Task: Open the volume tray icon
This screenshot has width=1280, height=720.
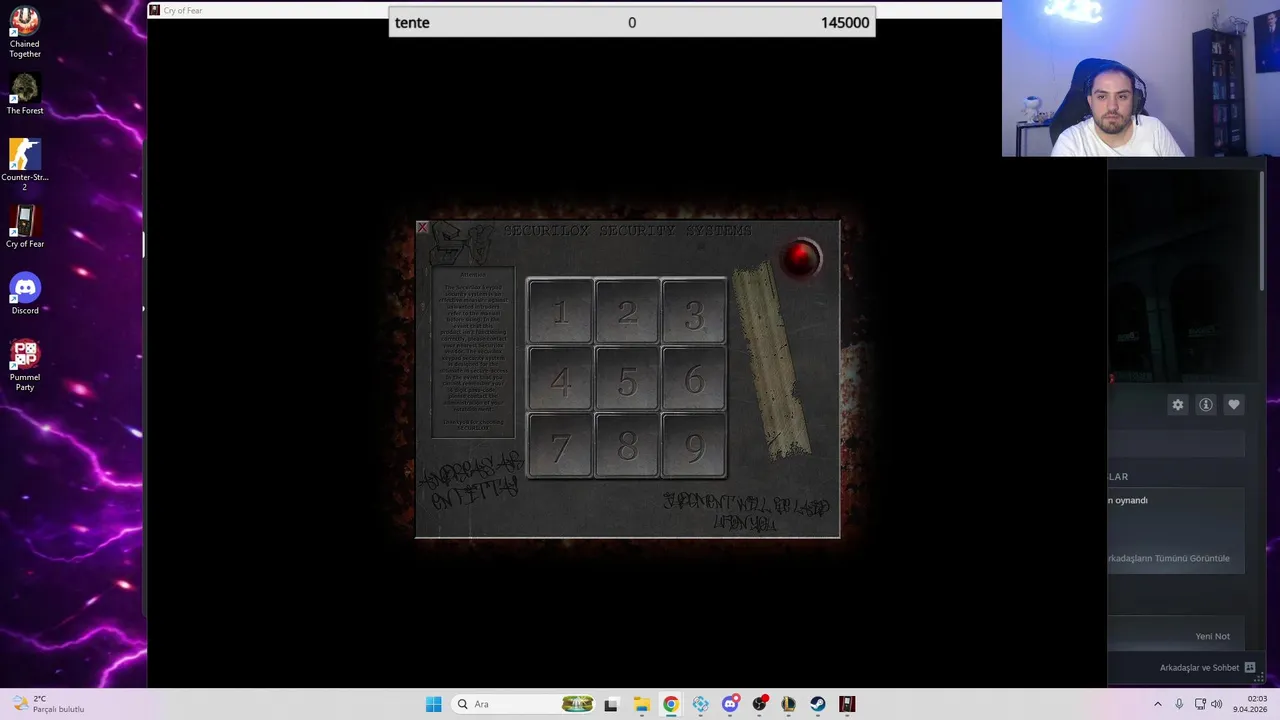Action: [1216, 704]
